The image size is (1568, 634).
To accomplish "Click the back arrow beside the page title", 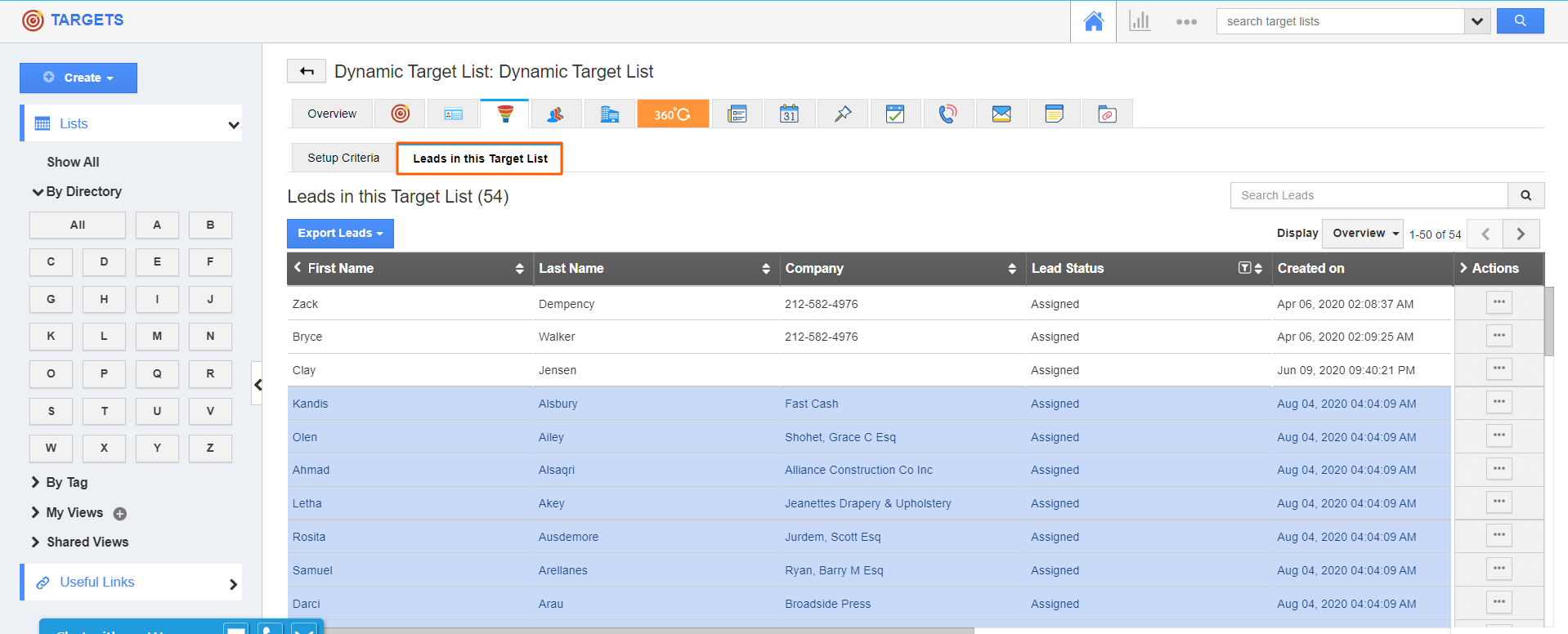I will [307, 72].
